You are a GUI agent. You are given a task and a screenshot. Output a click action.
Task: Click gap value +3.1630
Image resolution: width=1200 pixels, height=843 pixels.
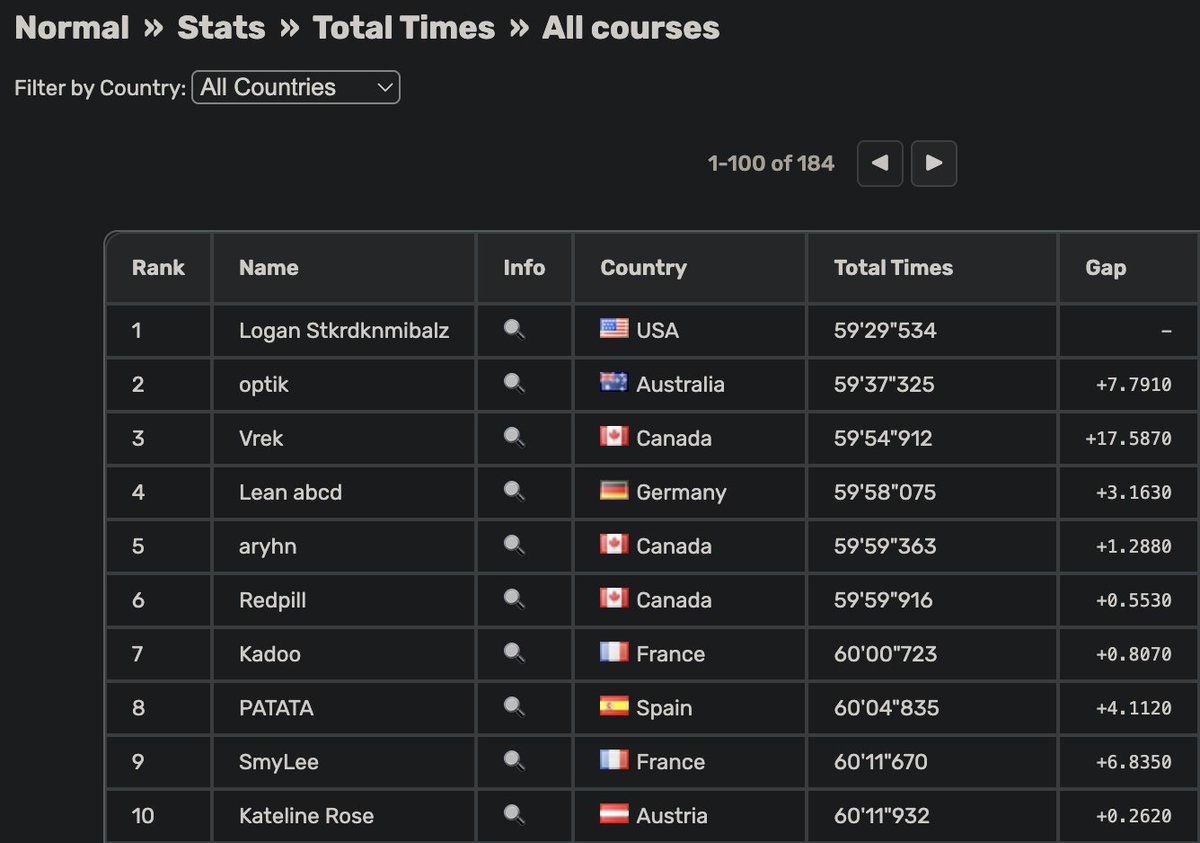[1134, 492]
